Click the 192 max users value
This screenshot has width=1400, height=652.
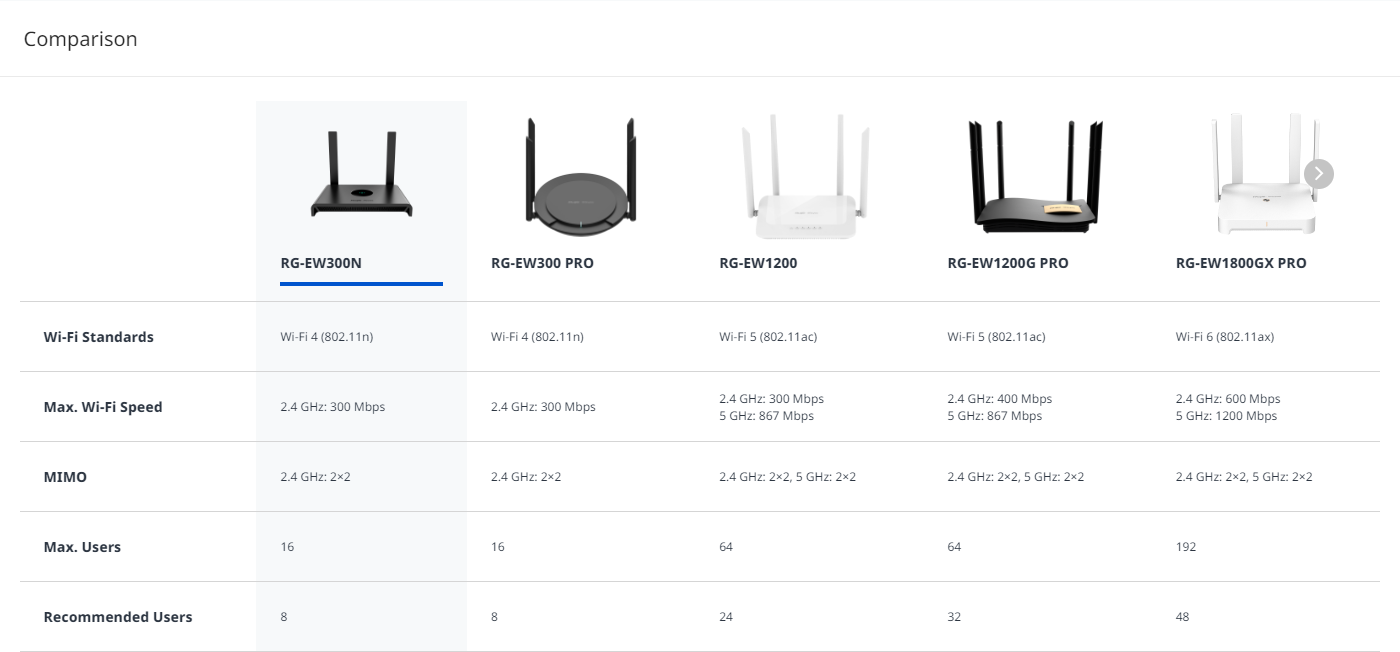(x=1186, y=547)
